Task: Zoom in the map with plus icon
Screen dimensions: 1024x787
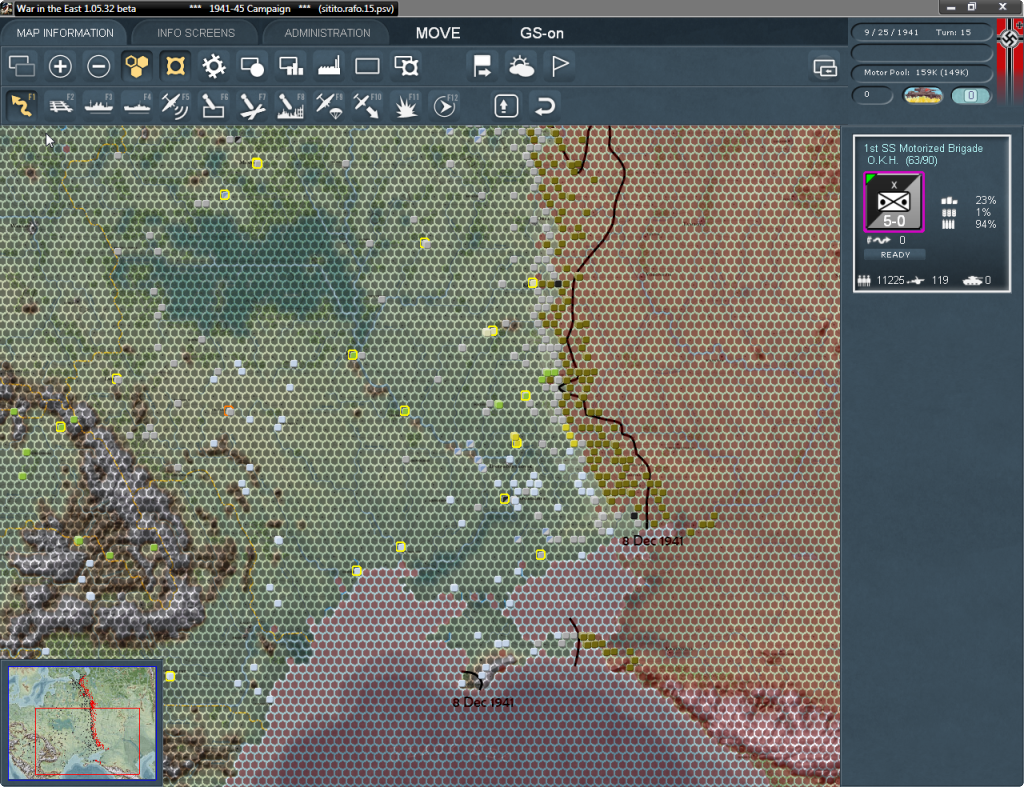Action: click(60, 66)
